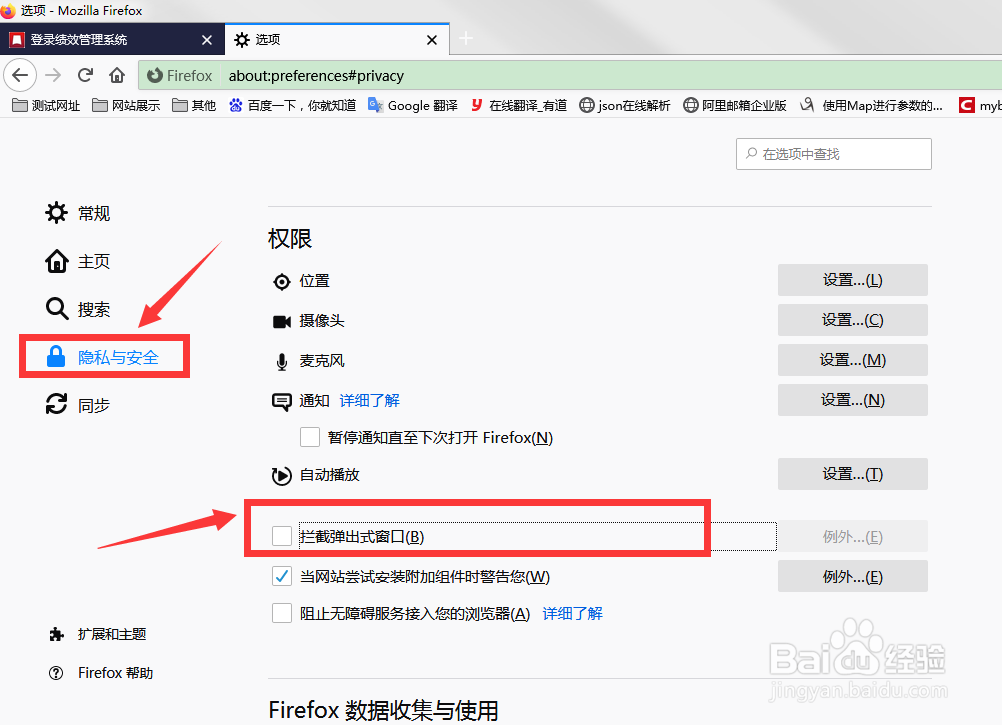Click the back navigation arrow
Image resolution: width=1002 pixels, height=725 pixels.
[20, 75]
